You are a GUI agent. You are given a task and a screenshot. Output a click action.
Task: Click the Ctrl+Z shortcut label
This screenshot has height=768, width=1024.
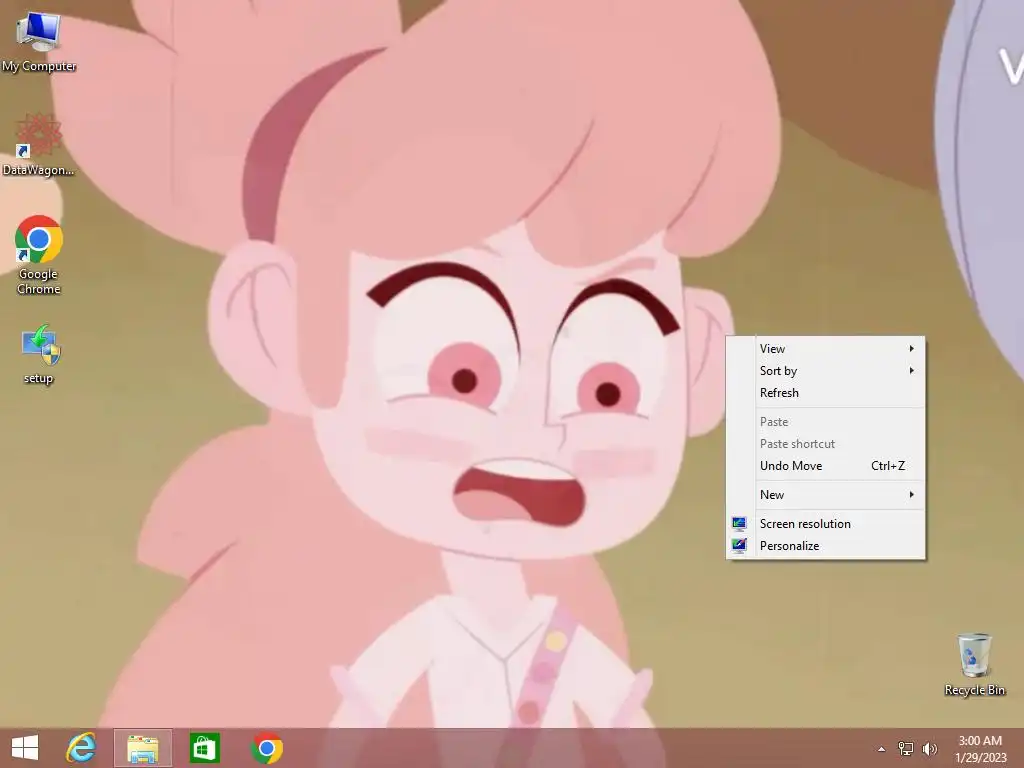888,466
